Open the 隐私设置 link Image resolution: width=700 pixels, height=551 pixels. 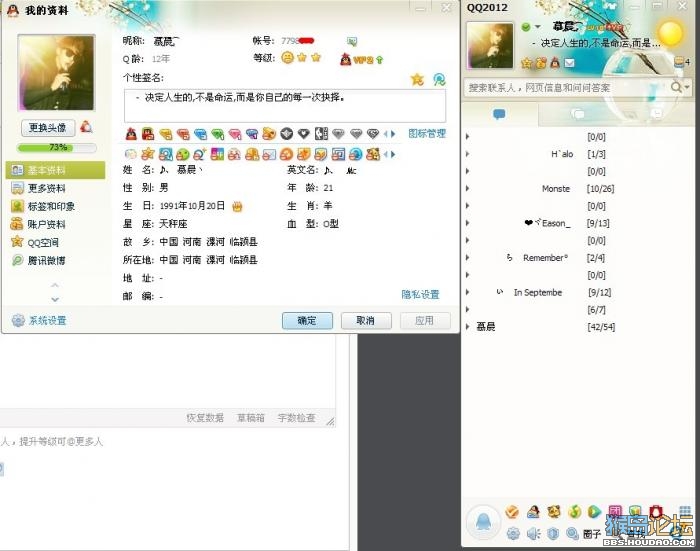pyautogui.click(x=420, y=294)
